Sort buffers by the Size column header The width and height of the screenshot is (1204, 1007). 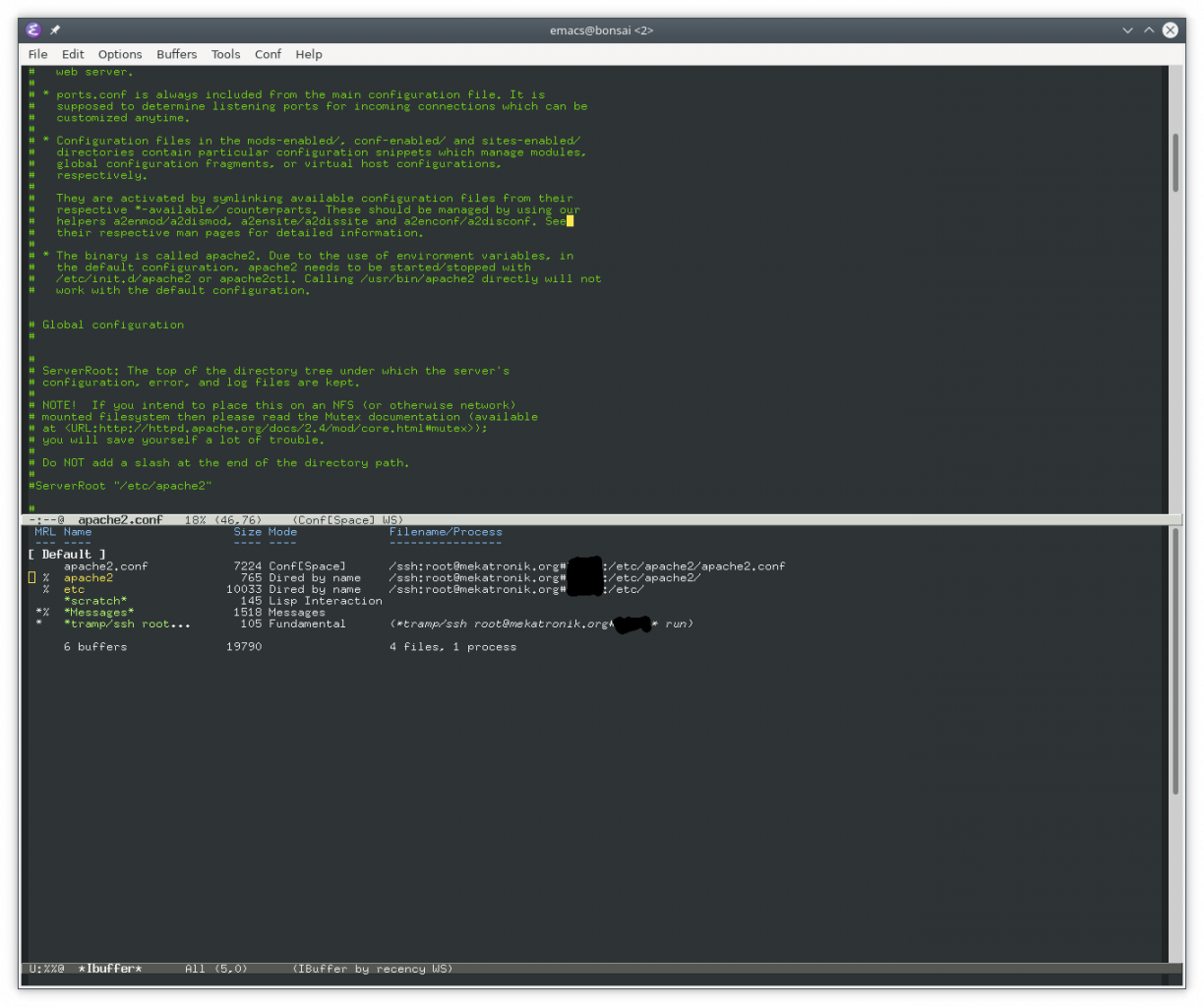click(x=247, y=532)
